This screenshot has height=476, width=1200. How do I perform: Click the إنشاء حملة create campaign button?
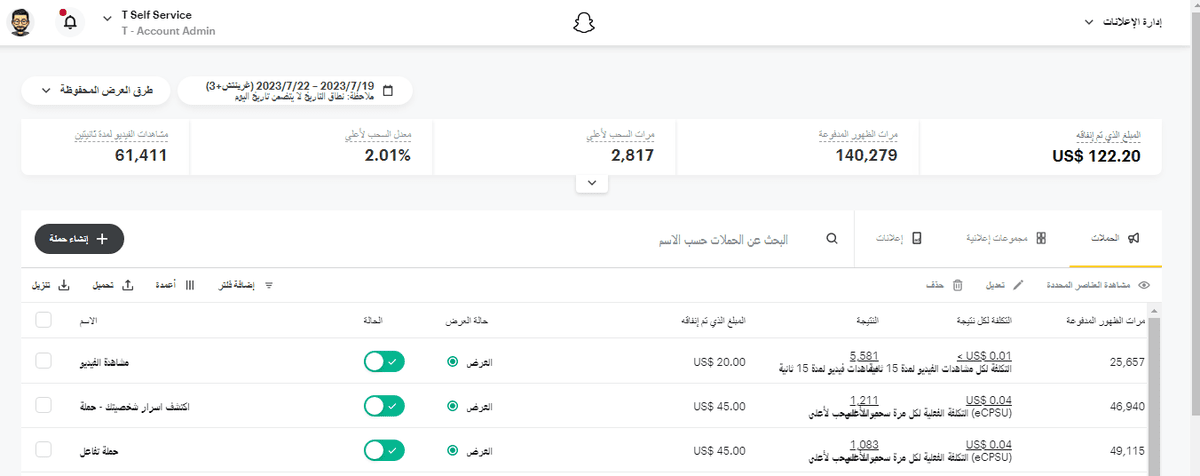pyautogui.click(x=79, y=239)
